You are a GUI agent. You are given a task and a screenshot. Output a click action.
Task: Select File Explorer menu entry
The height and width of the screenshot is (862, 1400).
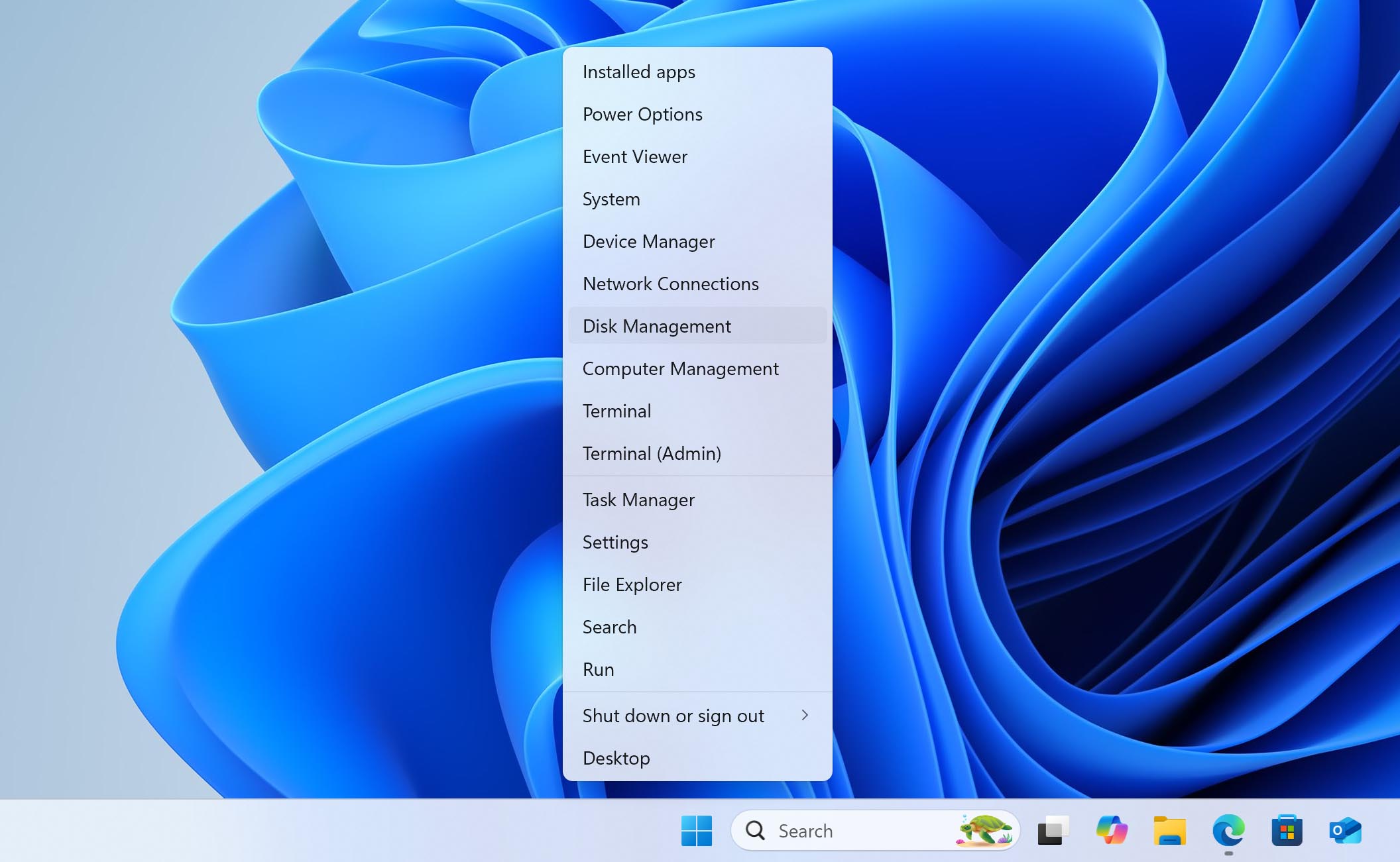pos(697,584)
